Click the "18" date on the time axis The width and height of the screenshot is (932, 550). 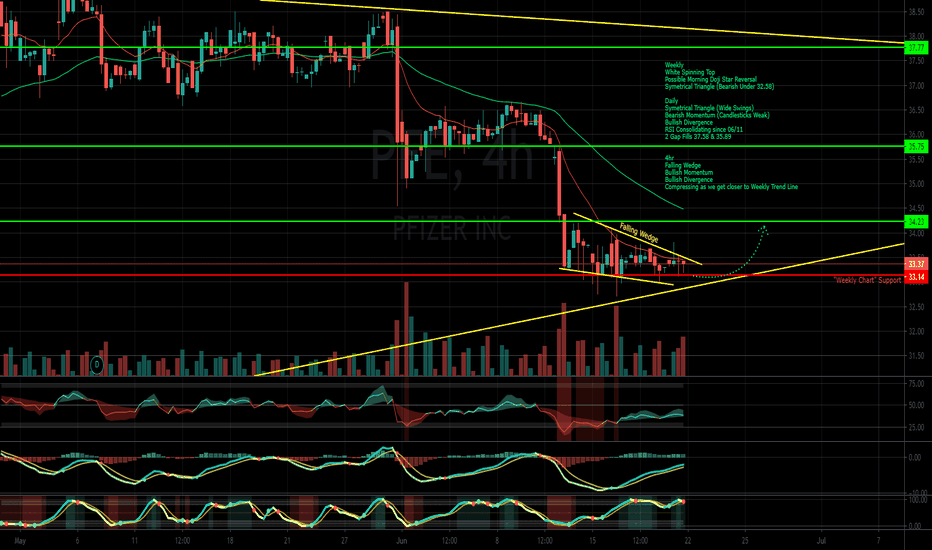click(230, 541)
